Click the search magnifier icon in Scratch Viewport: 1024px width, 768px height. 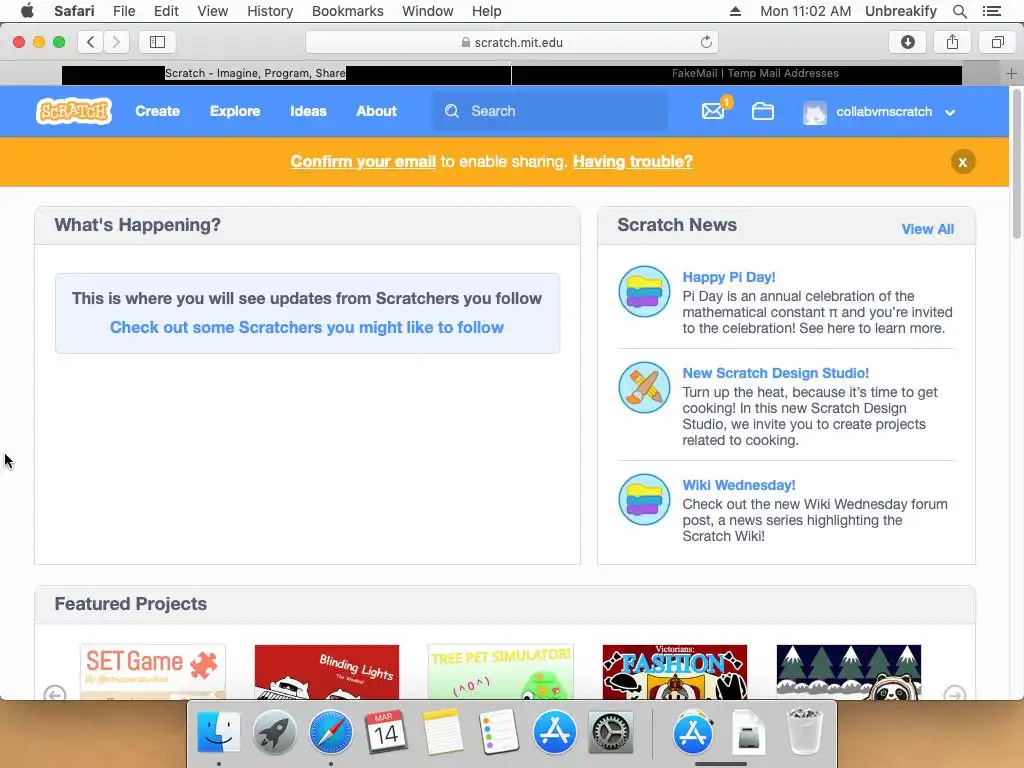click(x=452, y=111)
